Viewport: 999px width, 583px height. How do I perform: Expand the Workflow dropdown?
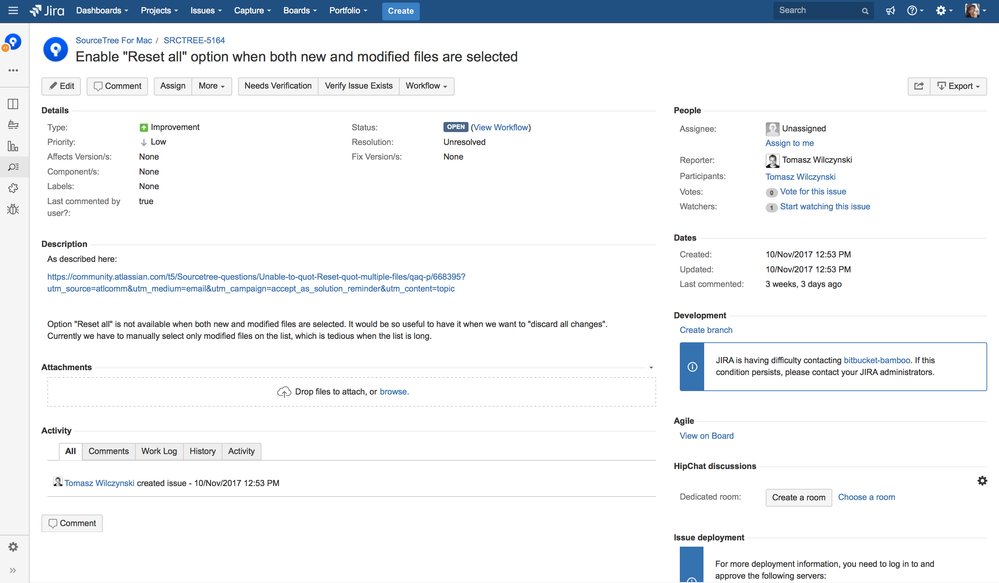coord(426,86)
